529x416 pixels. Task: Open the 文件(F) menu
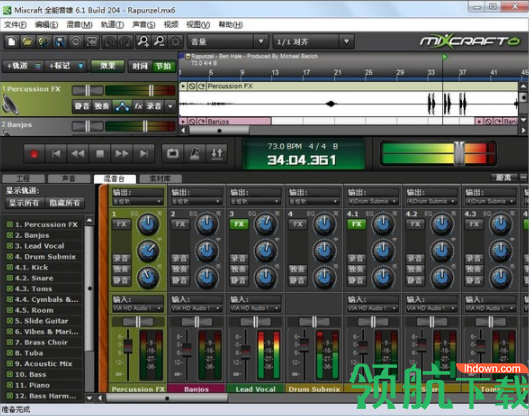[15, 25]
